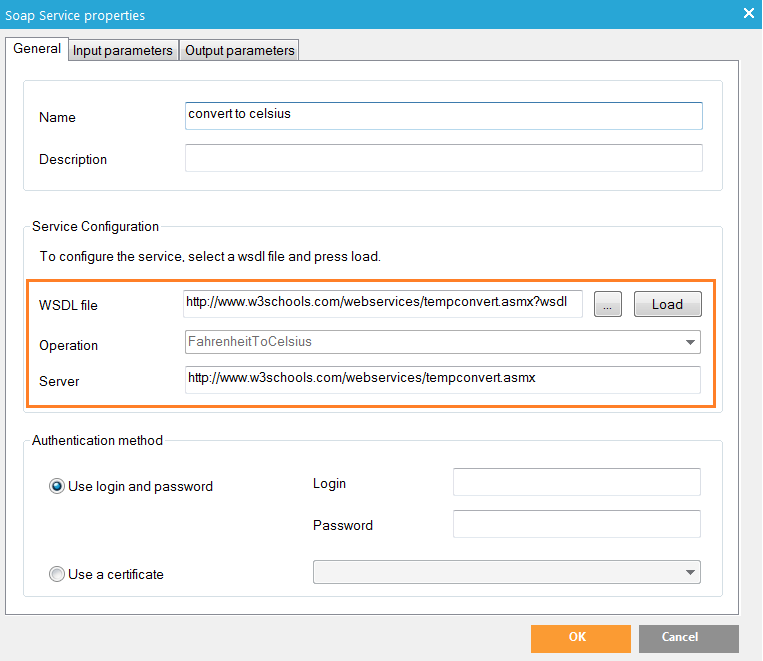Click the Cancel button
763x661 pixels.
pyautogui.click(x=688, y=638)
